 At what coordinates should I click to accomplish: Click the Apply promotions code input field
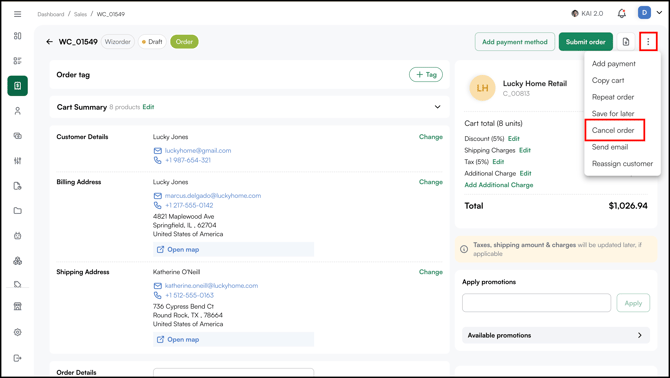536,303
